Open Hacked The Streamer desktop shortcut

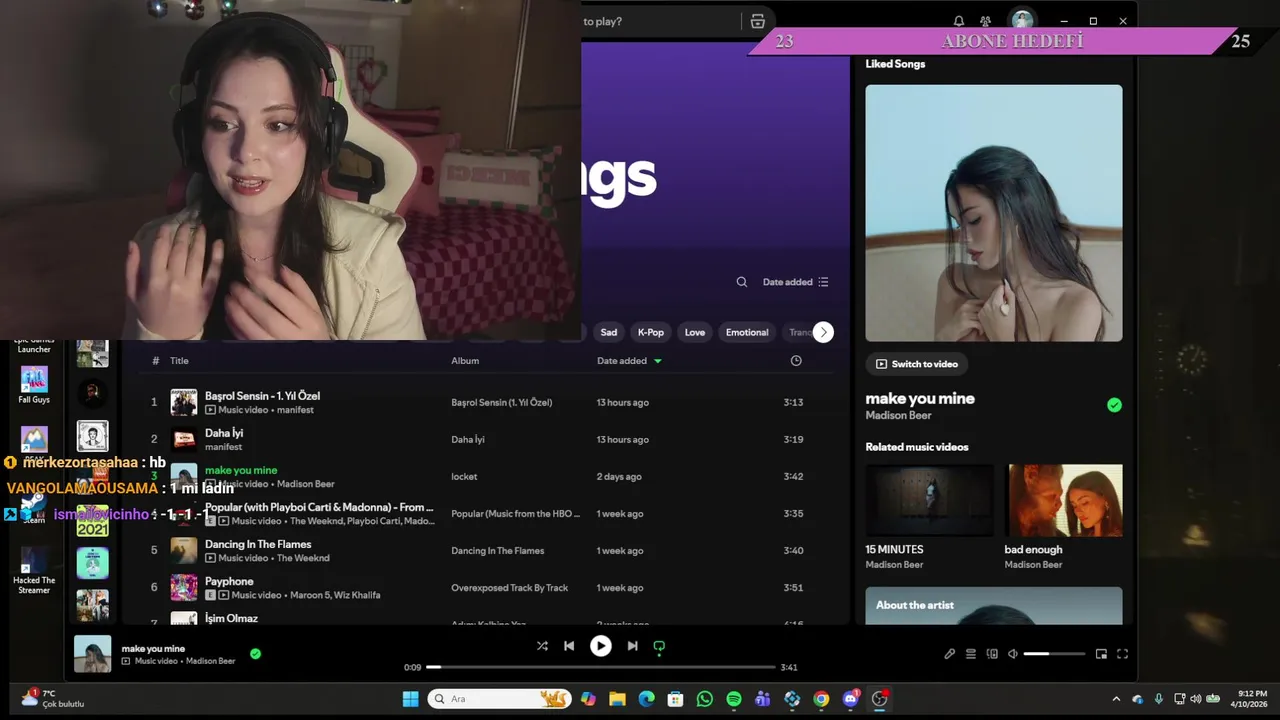34,572
